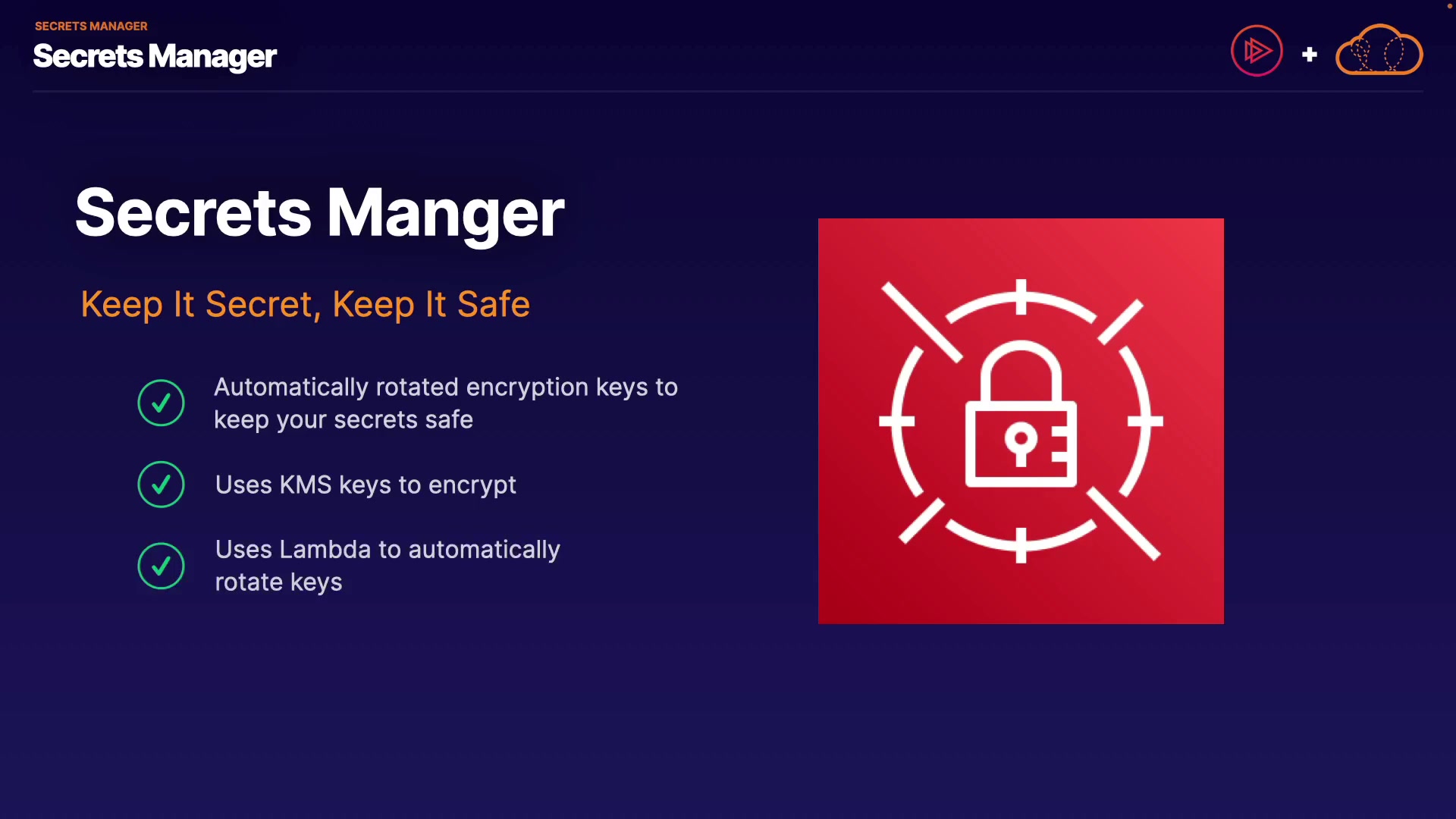The height and width of the screenshot is (819, 1456).
Task: Click the upper-left diagonal line of lock icon
Action: pos(921,322)
